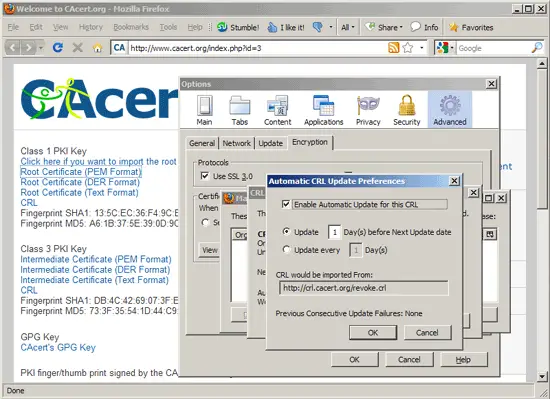Open Root Certificate (Text Format) link
550x399 pixels.
79,192
